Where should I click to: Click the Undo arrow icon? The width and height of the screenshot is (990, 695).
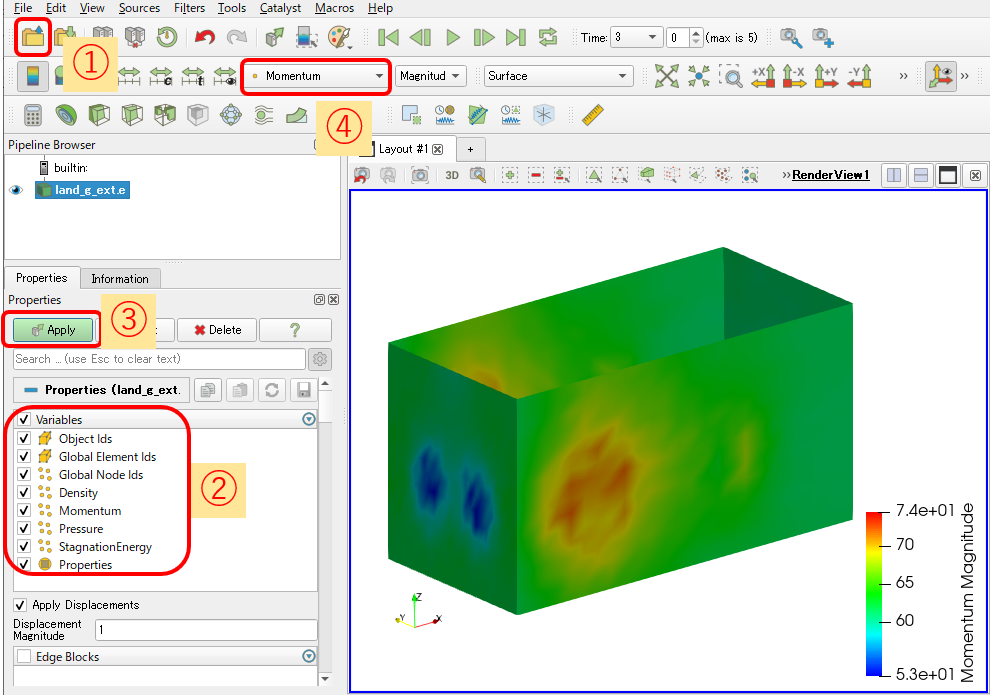pyautogui.click(x=205, y=37)
